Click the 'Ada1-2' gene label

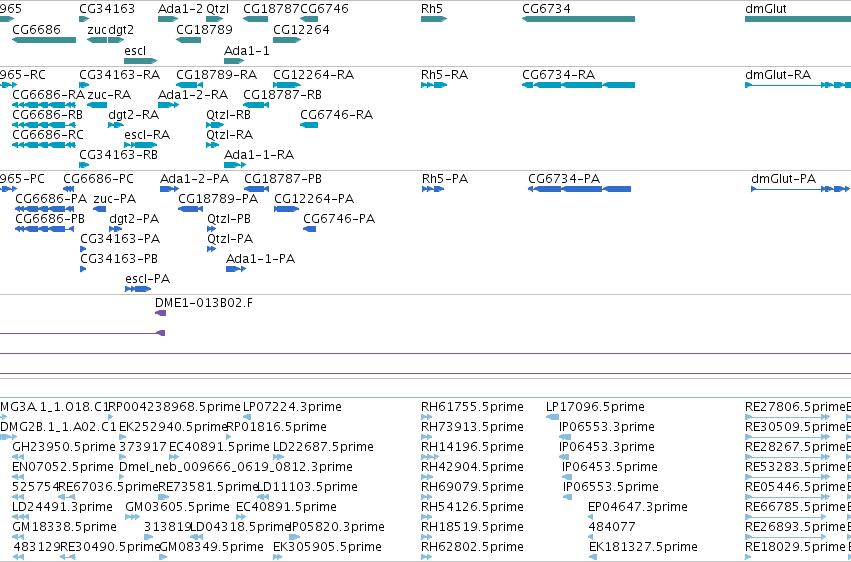click(180, 9)
